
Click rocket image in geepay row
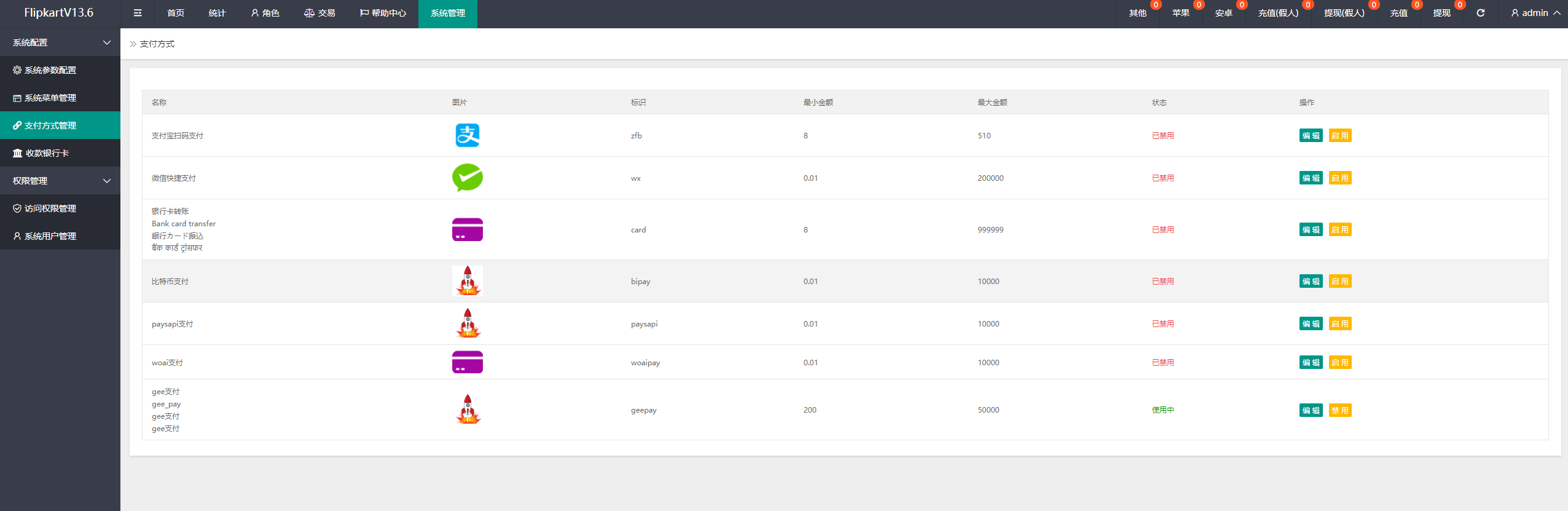(x=468, y=410)
